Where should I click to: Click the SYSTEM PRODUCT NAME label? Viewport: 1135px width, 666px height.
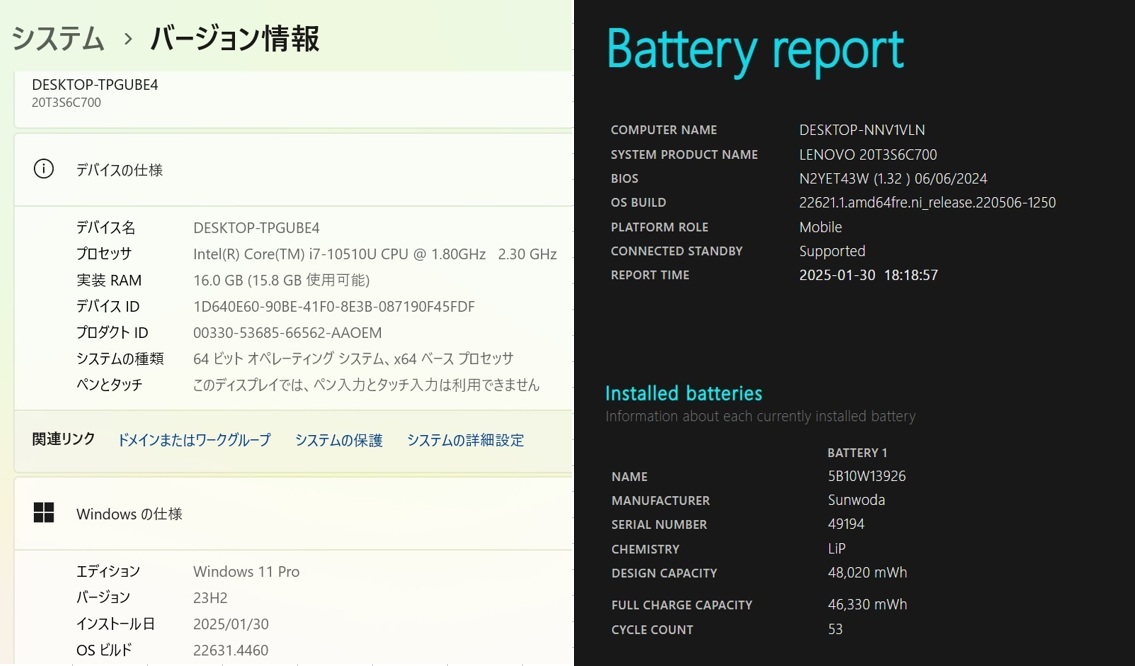pyautogui.click(x=684, y=155)
